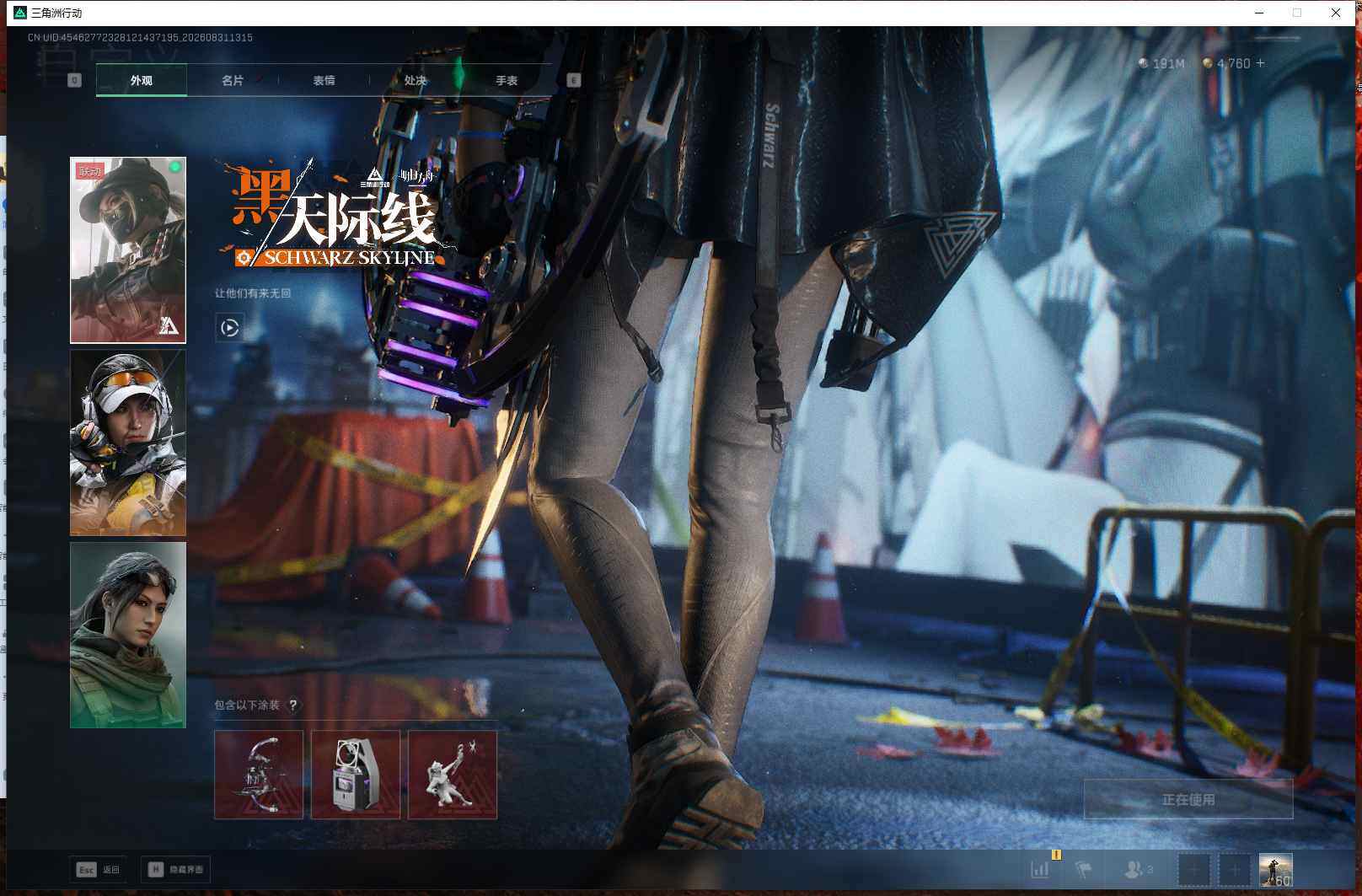Click the E next-tab key icon
The image size is (1362, 896).
574,80
